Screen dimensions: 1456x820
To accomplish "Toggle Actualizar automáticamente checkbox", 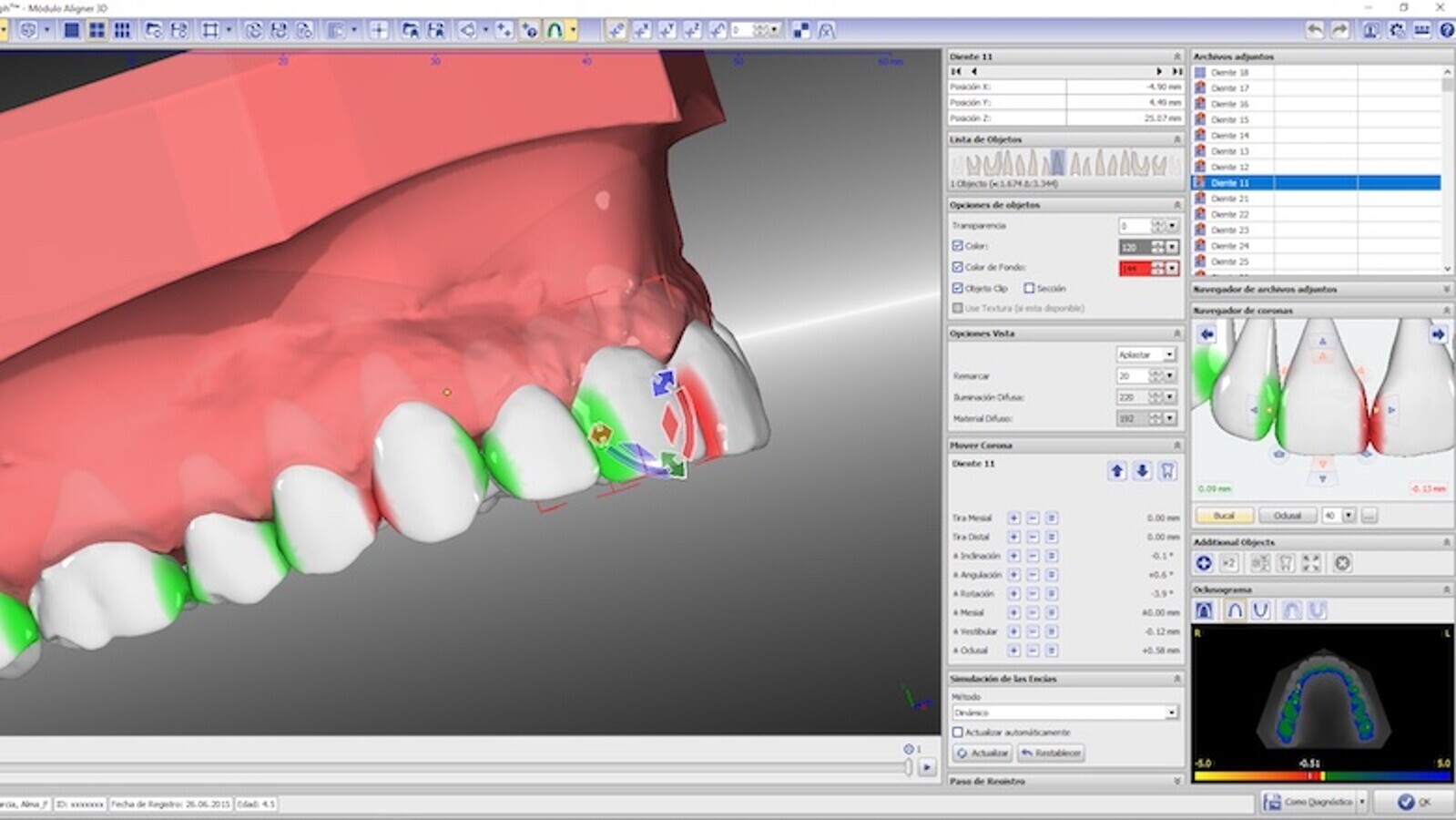I will coord(957,733).
